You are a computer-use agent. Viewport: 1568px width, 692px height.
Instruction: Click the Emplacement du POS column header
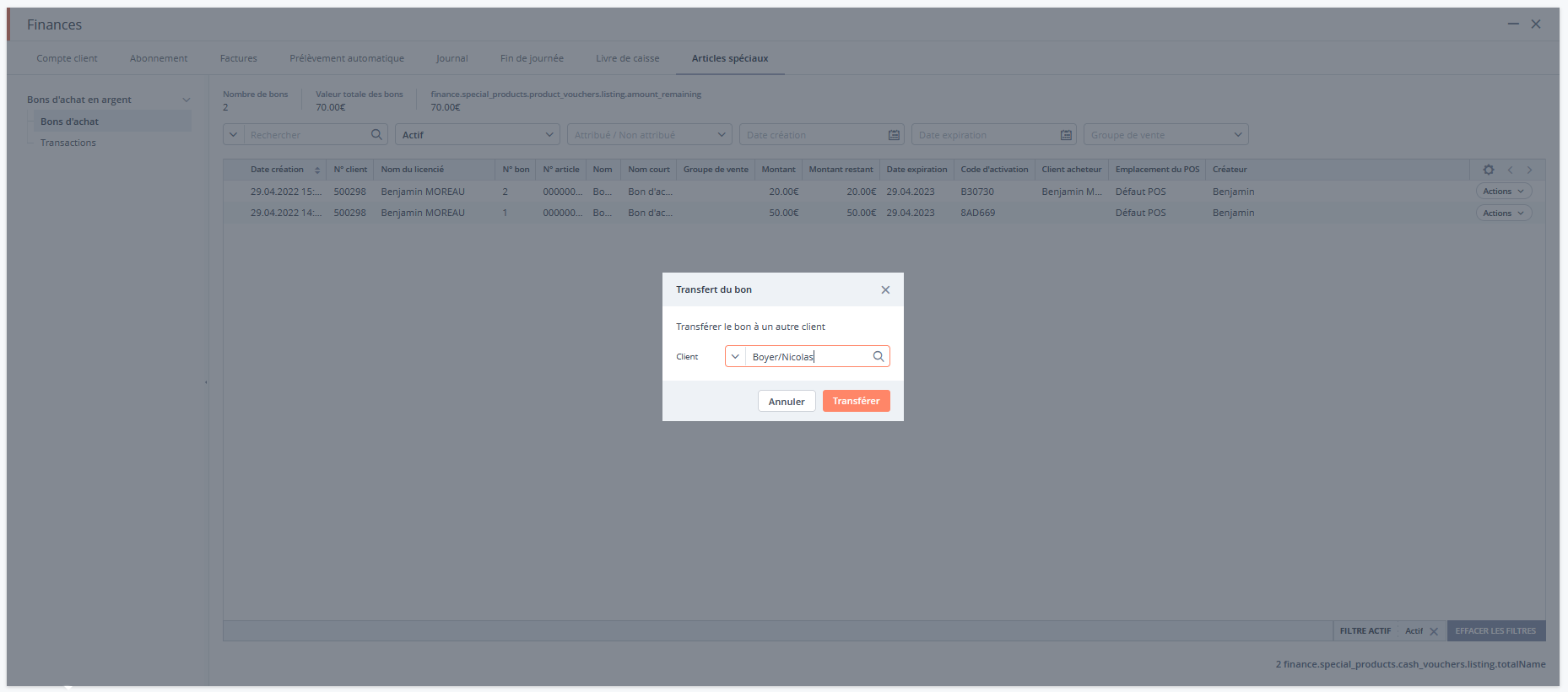tap(1157, 170)
